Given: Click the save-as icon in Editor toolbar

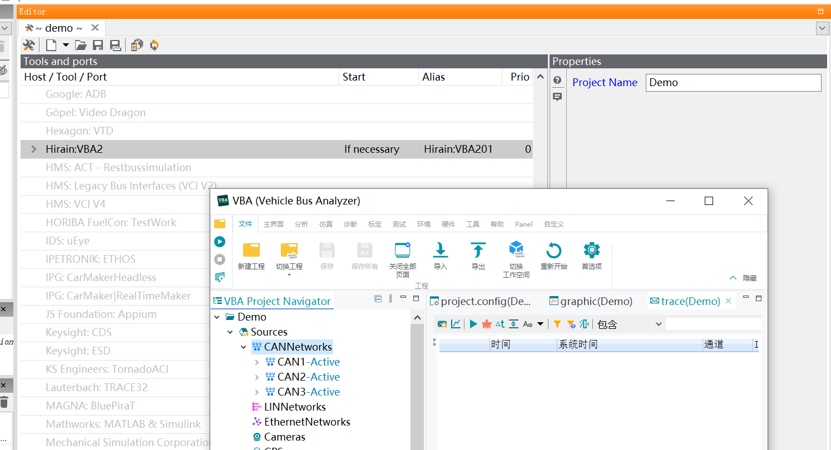Looking at the screenshot, I should (x=115, y=46).
